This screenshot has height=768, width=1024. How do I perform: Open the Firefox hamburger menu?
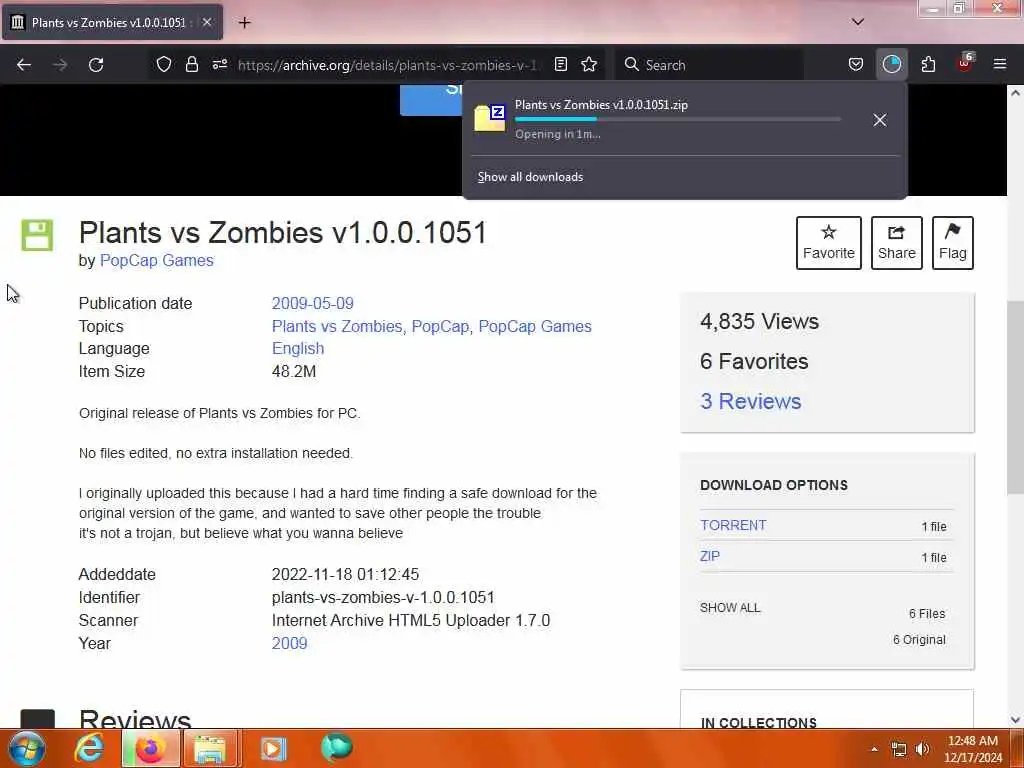pyautogui.click(x=999, y=64)
